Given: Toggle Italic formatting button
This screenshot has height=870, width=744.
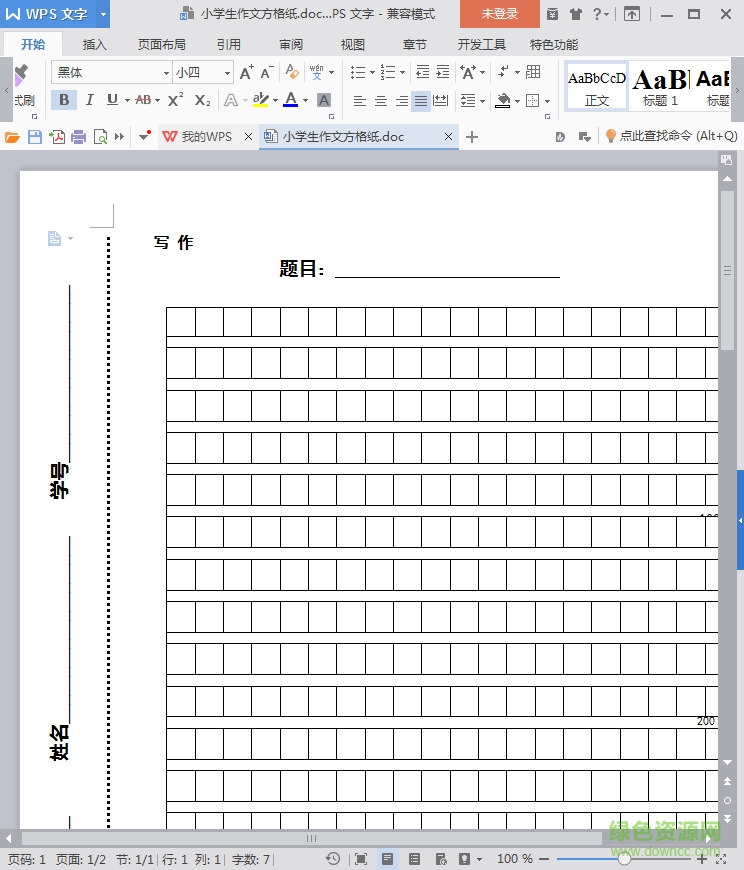Looking at the screenshot, I should 89,100.
